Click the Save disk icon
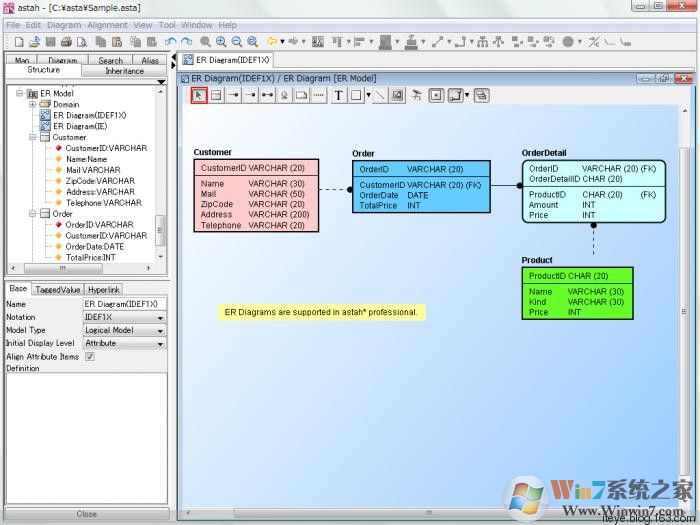Viewport: 700px width, 525px height. 50,42
